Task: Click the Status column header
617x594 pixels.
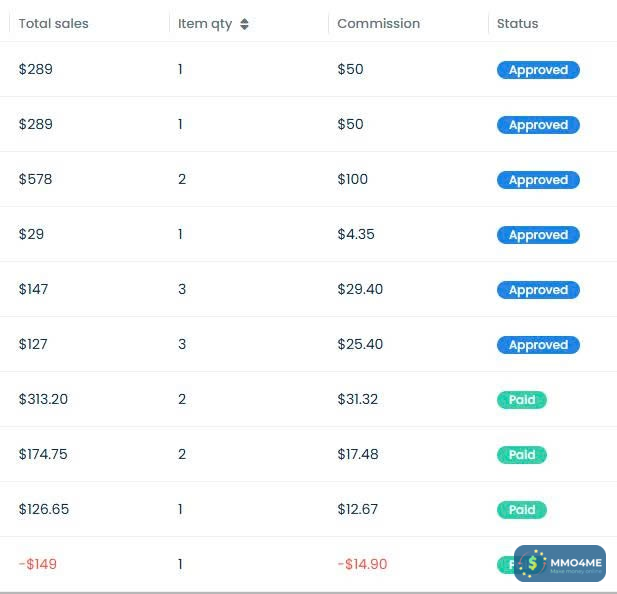Action: (x=517, y=24)
